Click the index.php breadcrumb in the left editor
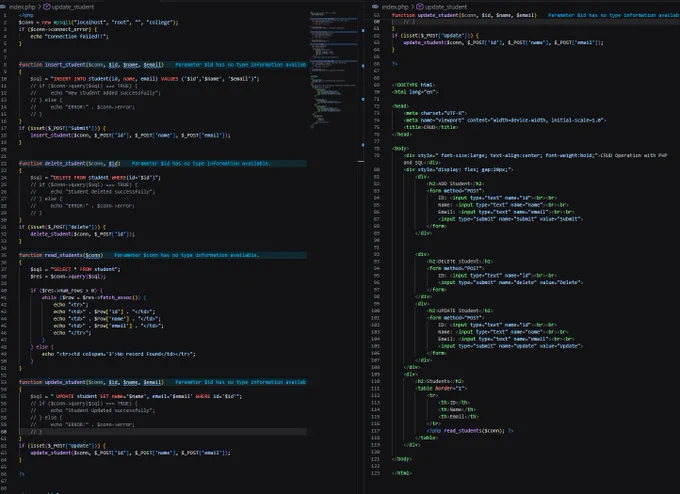Viewport: 680px width, 494px height. point(22,7)
